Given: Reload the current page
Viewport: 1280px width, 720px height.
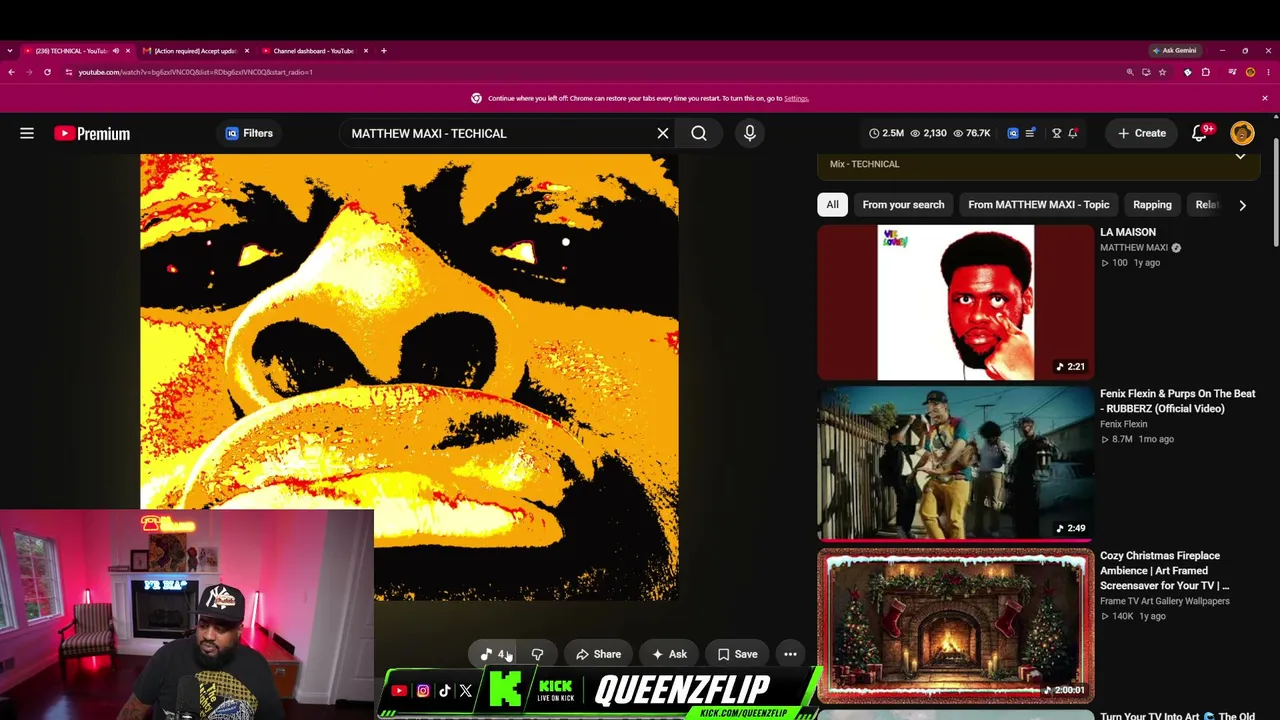Looking at the screenshot, I should pyautogui.click(x=47, y=72).
